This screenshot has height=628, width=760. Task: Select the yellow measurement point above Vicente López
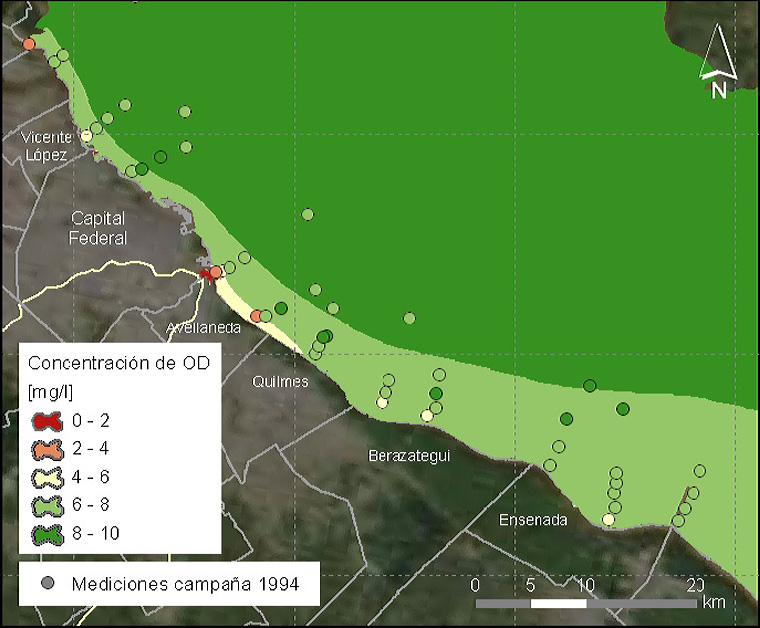point(87,136)
